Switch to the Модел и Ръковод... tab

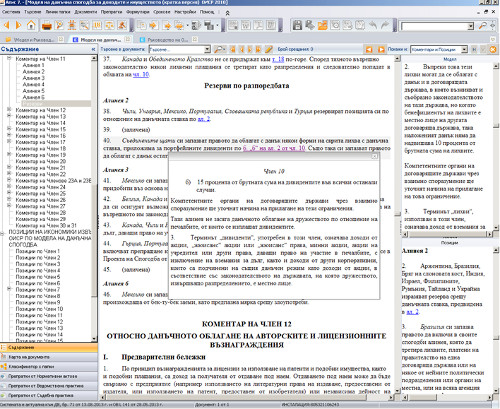[x=34, y=40]
